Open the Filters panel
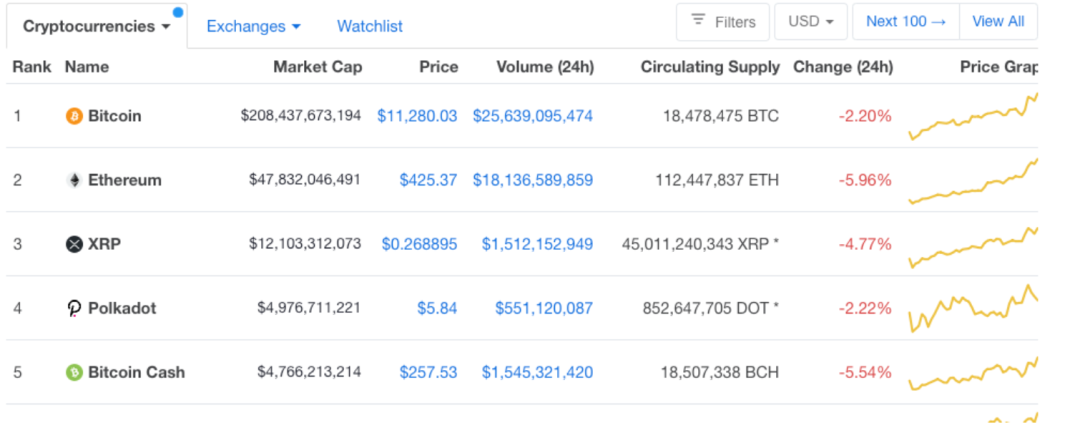The image size is (1080, 433). [x=723, y=21]
